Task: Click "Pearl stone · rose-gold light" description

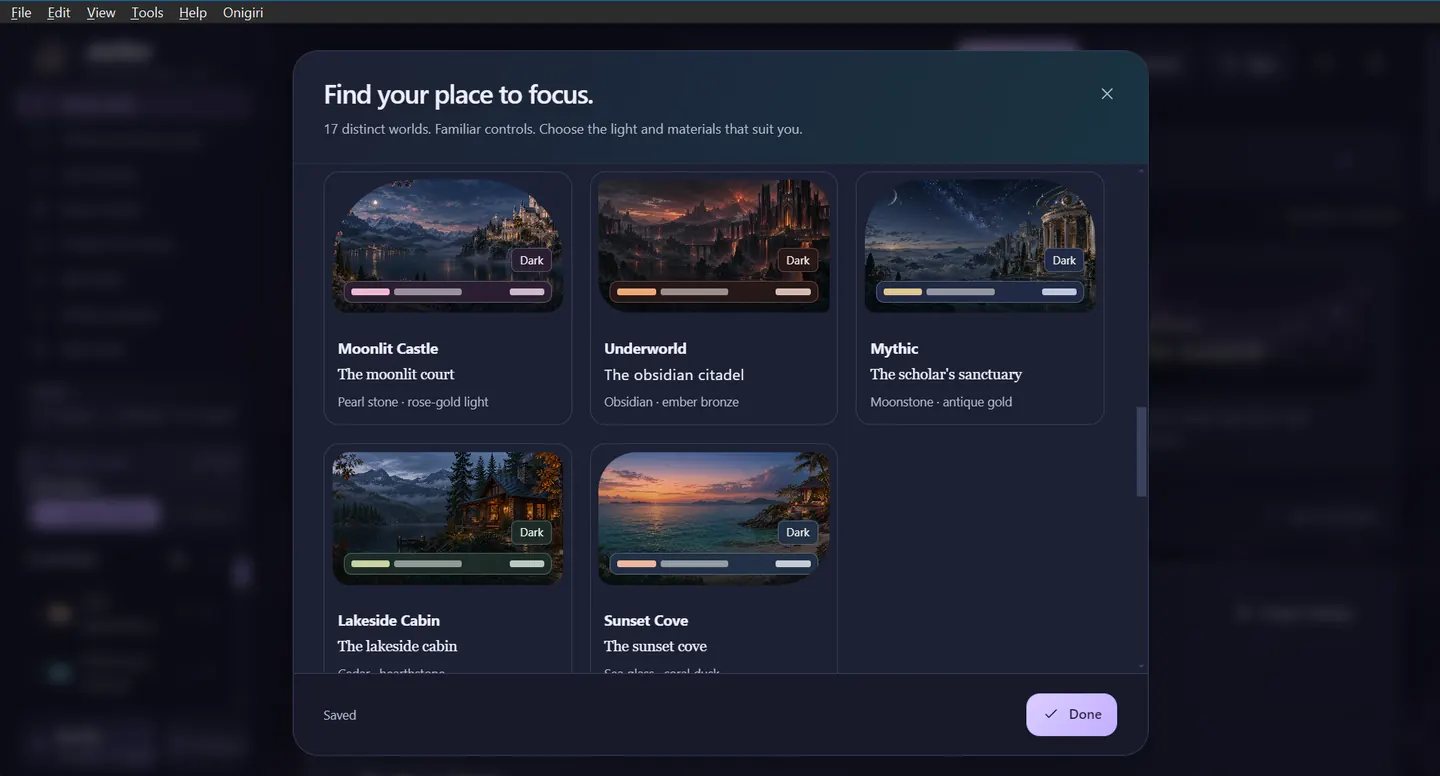Action: [413, 402]
